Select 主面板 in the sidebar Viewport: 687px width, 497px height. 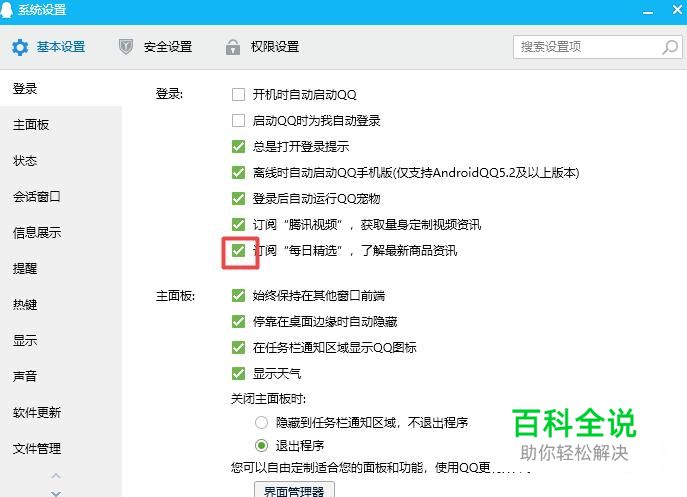[61, 125]
